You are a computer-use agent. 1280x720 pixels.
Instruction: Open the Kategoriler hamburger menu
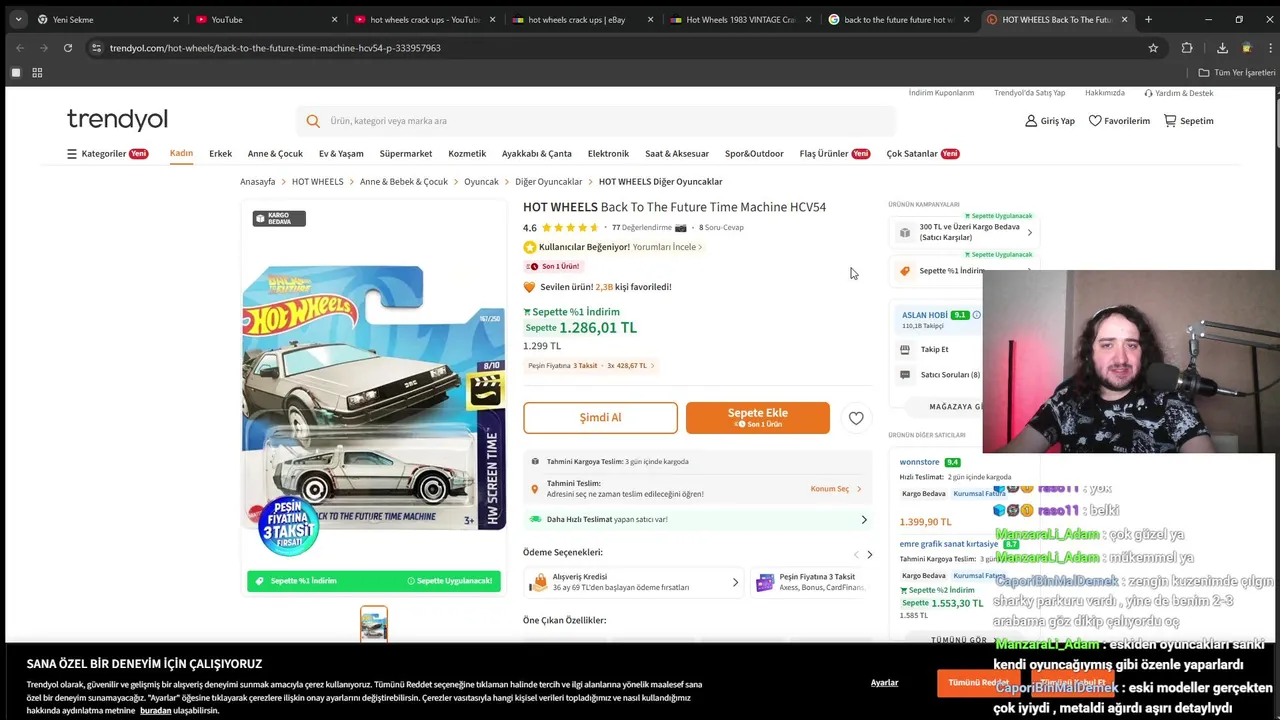click(x=107, y=154)
